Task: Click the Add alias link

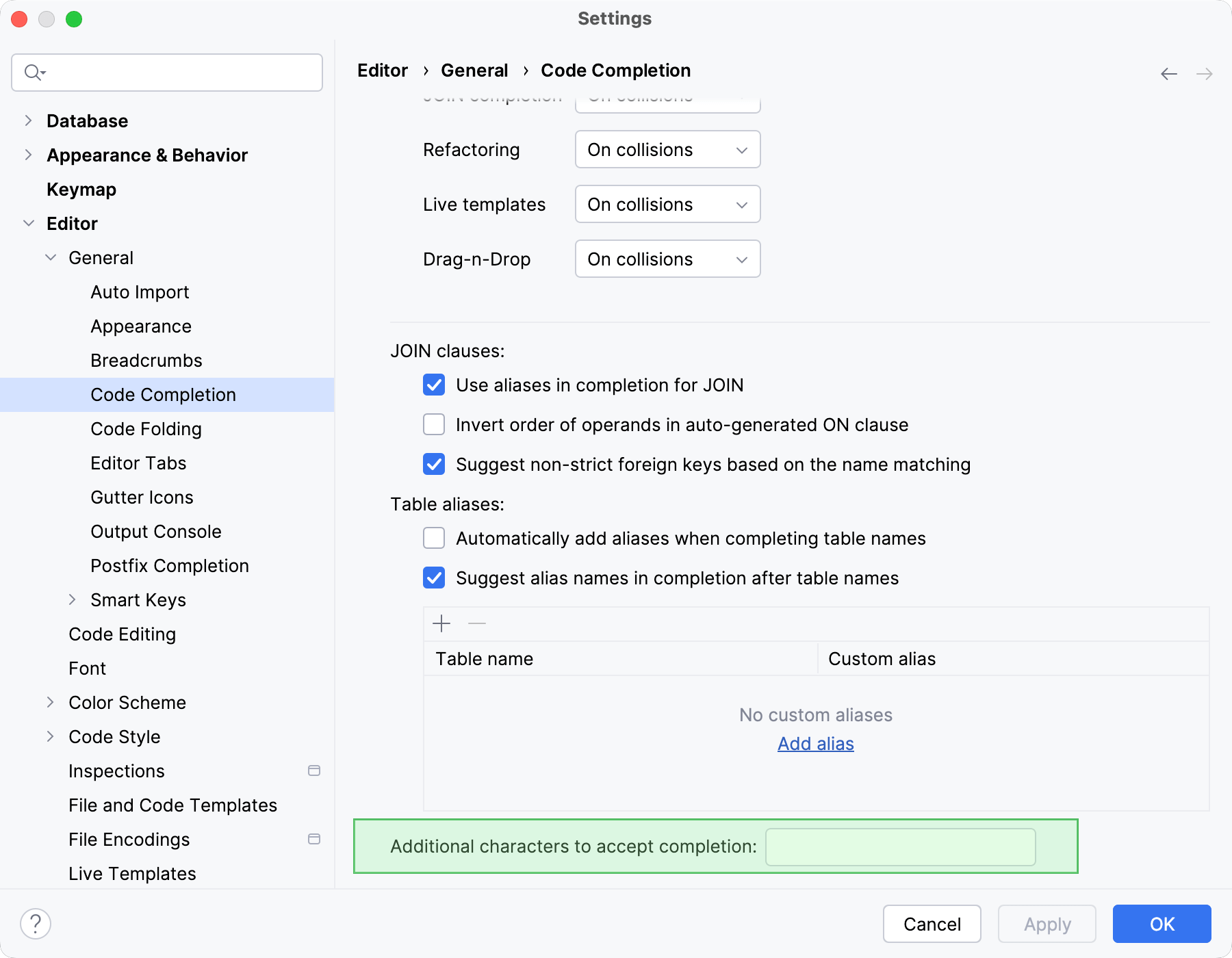Action: click(814, 744)
